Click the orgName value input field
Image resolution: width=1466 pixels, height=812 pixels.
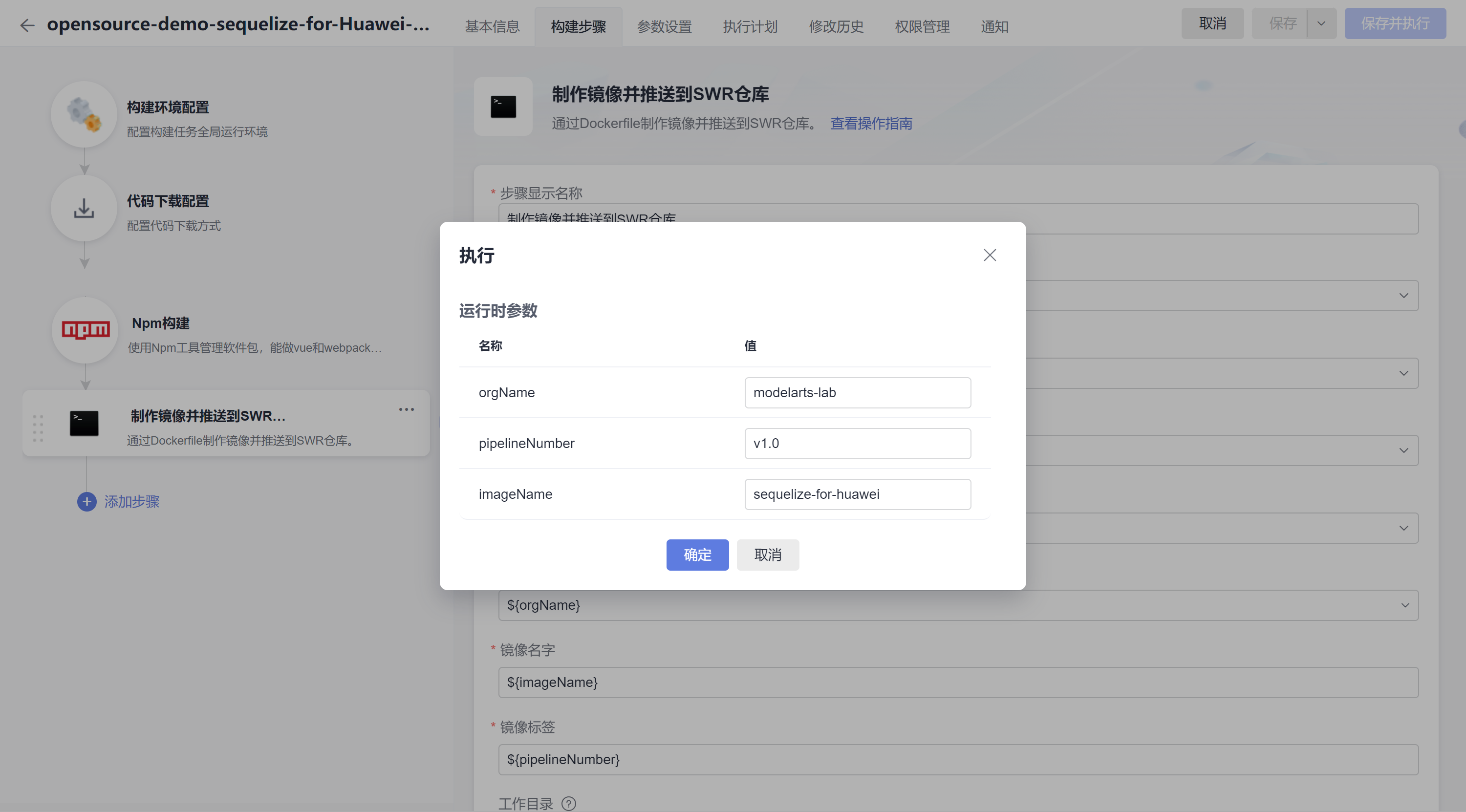pyautogui.click(x=857, y=393)
